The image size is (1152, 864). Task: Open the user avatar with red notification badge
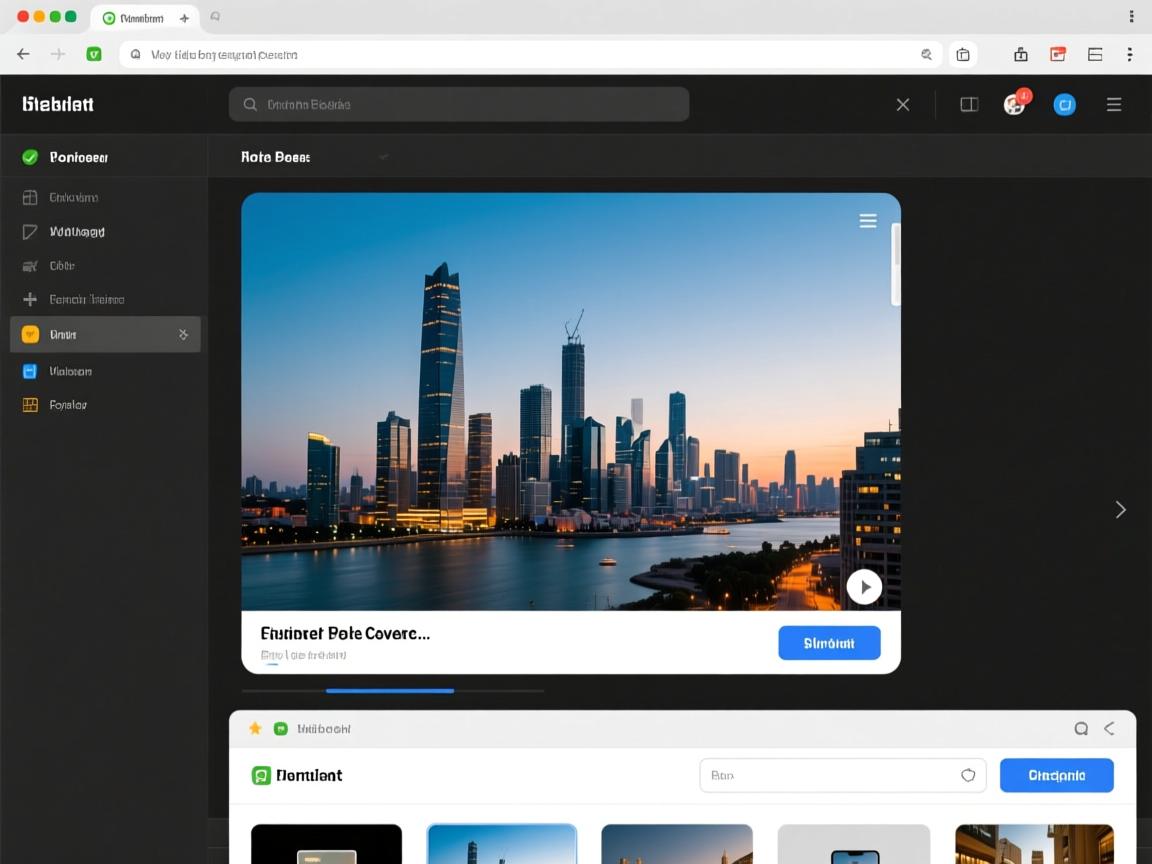[1015, 104]
